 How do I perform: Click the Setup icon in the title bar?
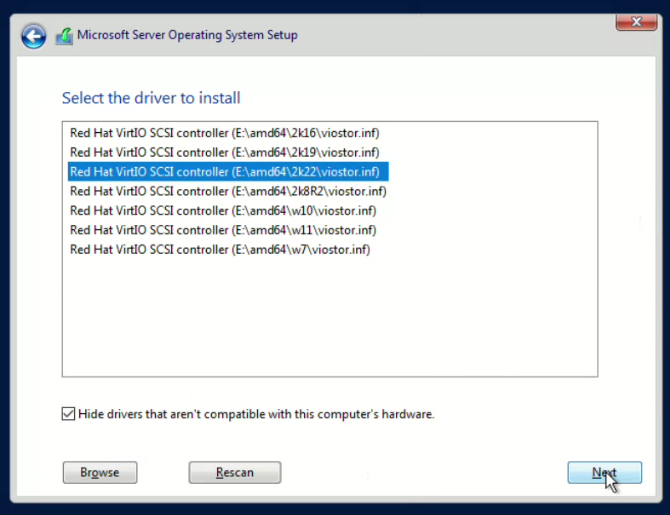click(63, 36)
